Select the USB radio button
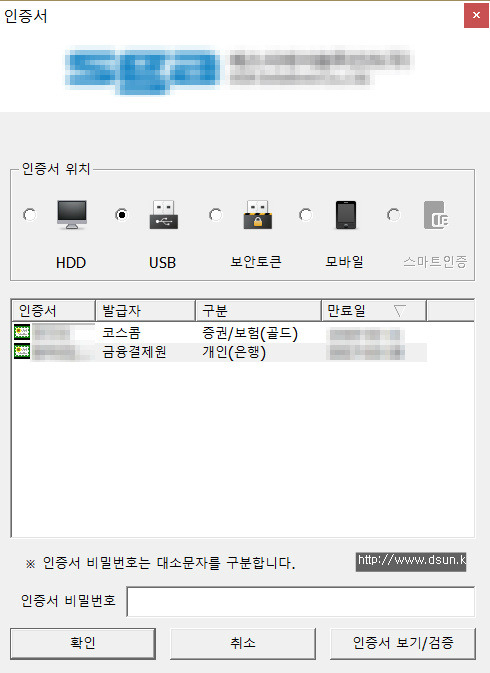 tap(122, 214)
